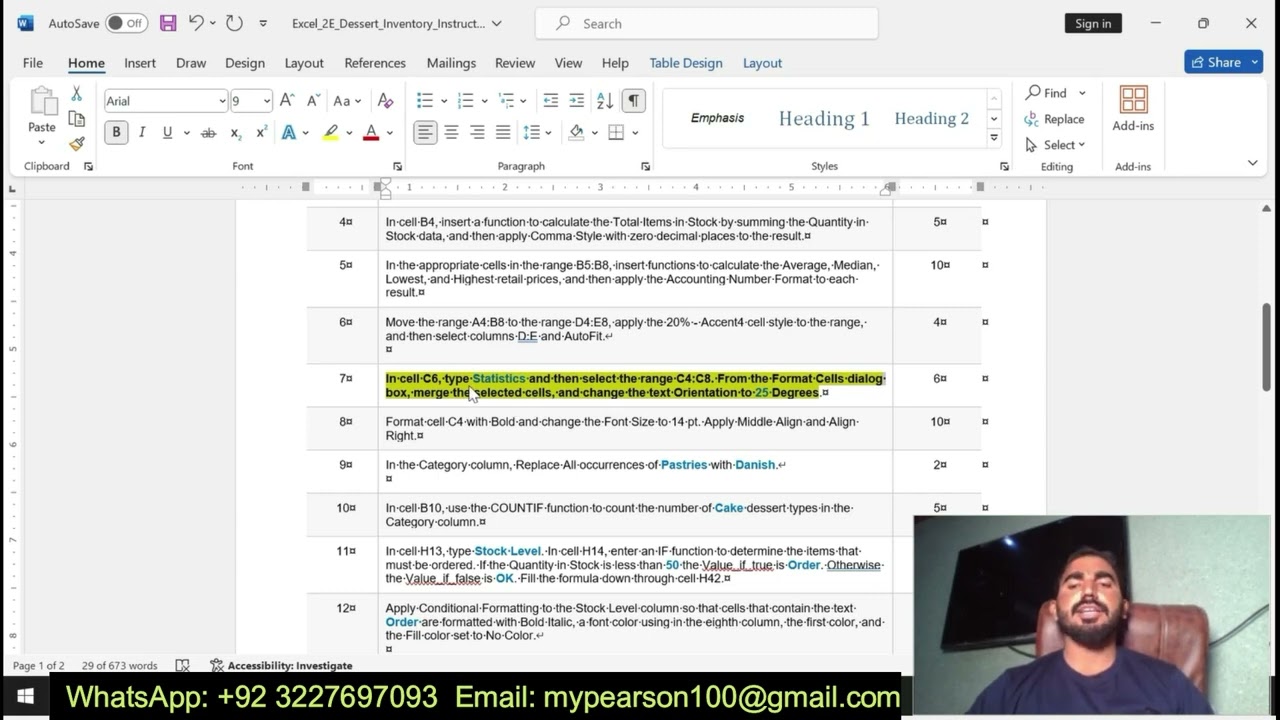The width and height of the screenshot is (1280, 720).
Task: Switch to the Insert tab
Action: pos(140,62)
